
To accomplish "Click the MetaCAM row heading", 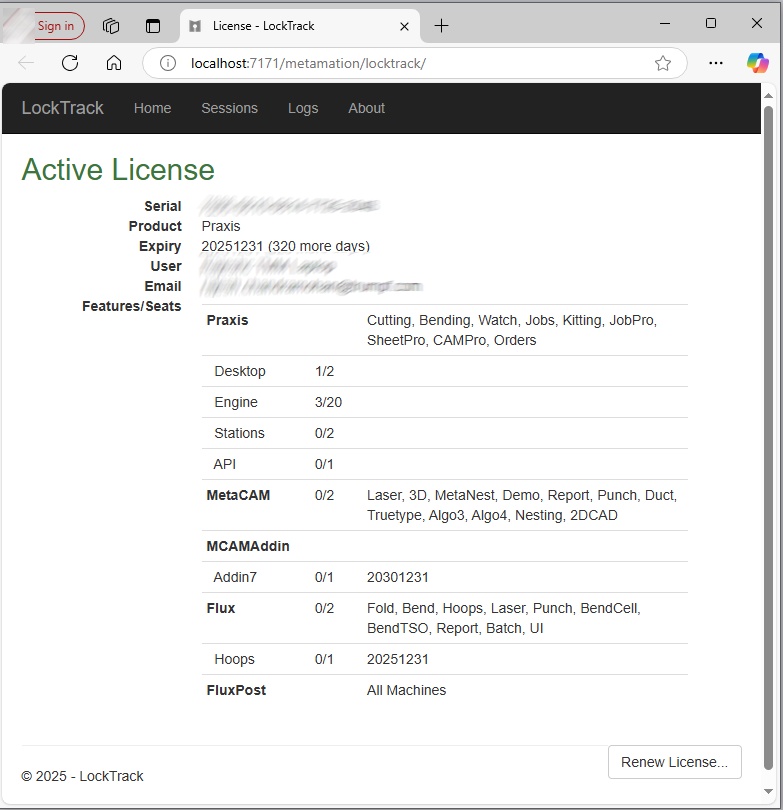I will click(238, 495).
